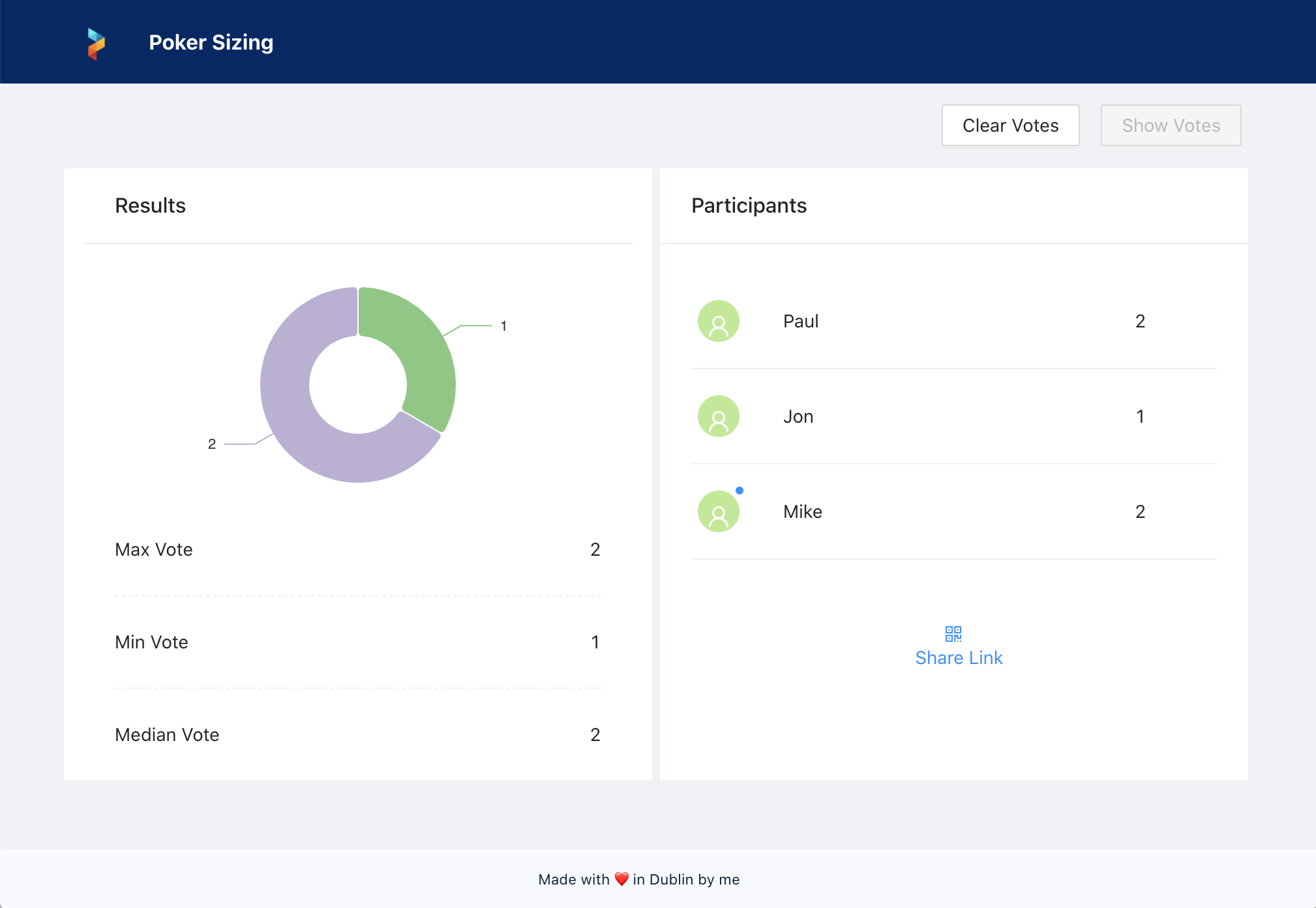This screenshot has width=1316, height=908.
Task: Click the QR code share icon
Action: pos(953,633)
